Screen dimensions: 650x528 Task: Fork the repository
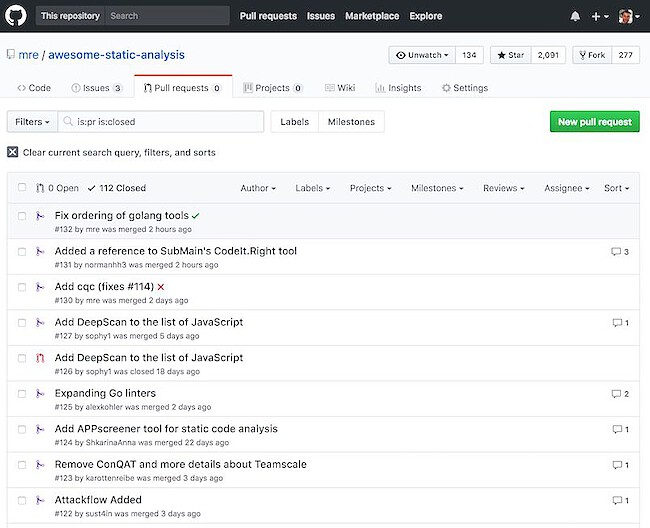592,55
